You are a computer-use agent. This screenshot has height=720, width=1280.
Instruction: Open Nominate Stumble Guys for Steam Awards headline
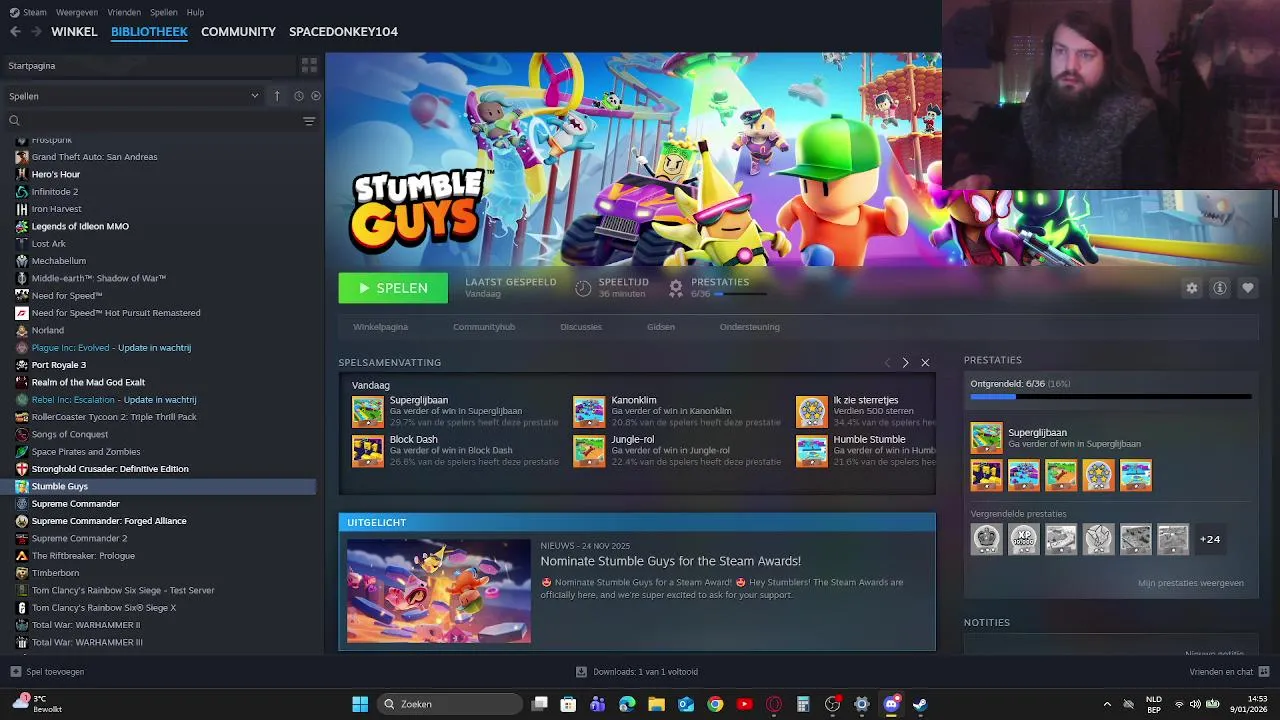671,561
